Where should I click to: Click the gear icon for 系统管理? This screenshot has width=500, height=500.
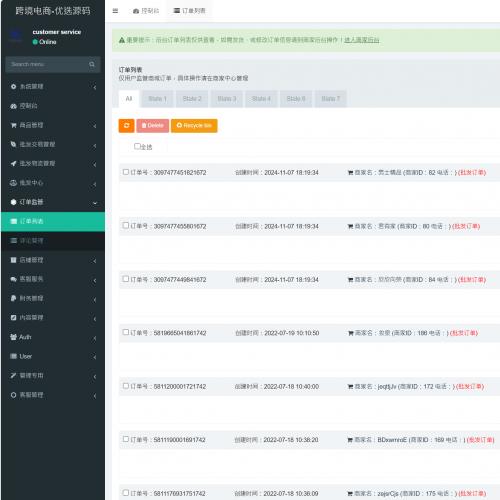coord(13,87)
